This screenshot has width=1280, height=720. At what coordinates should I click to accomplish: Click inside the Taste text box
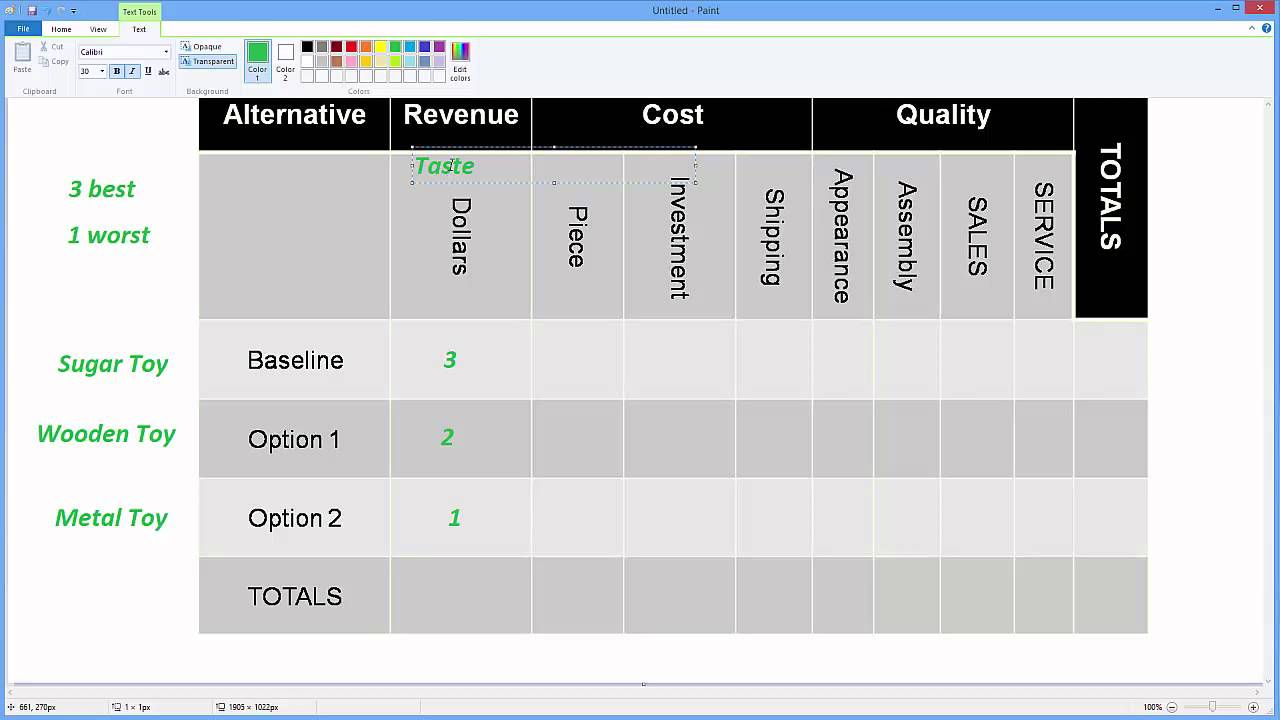point(553,165)
